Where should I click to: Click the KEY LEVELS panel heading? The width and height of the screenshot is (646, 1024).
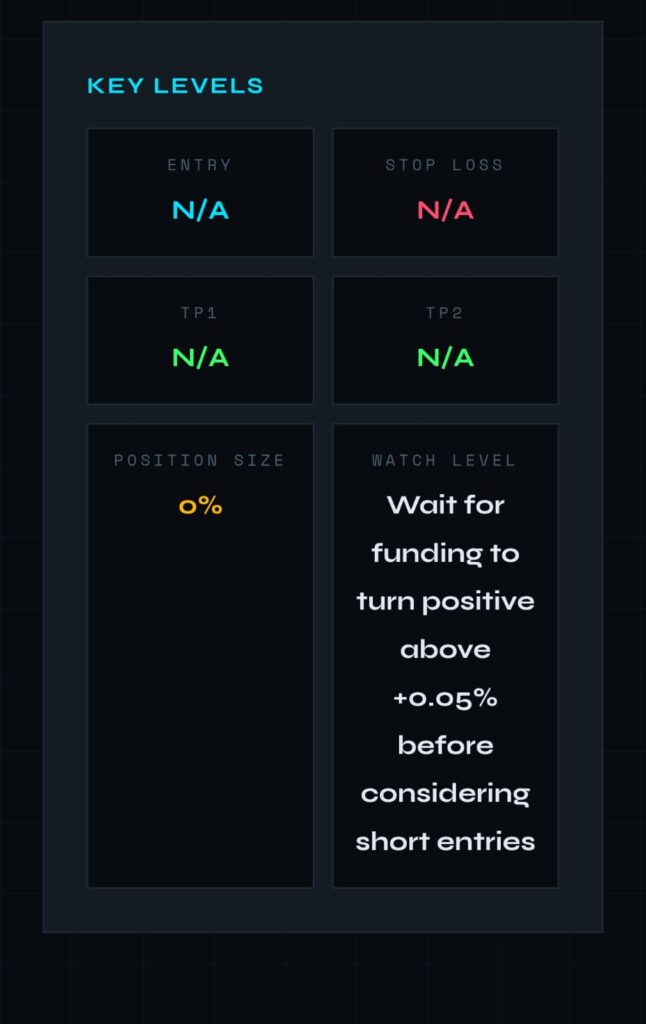[175, 86]
